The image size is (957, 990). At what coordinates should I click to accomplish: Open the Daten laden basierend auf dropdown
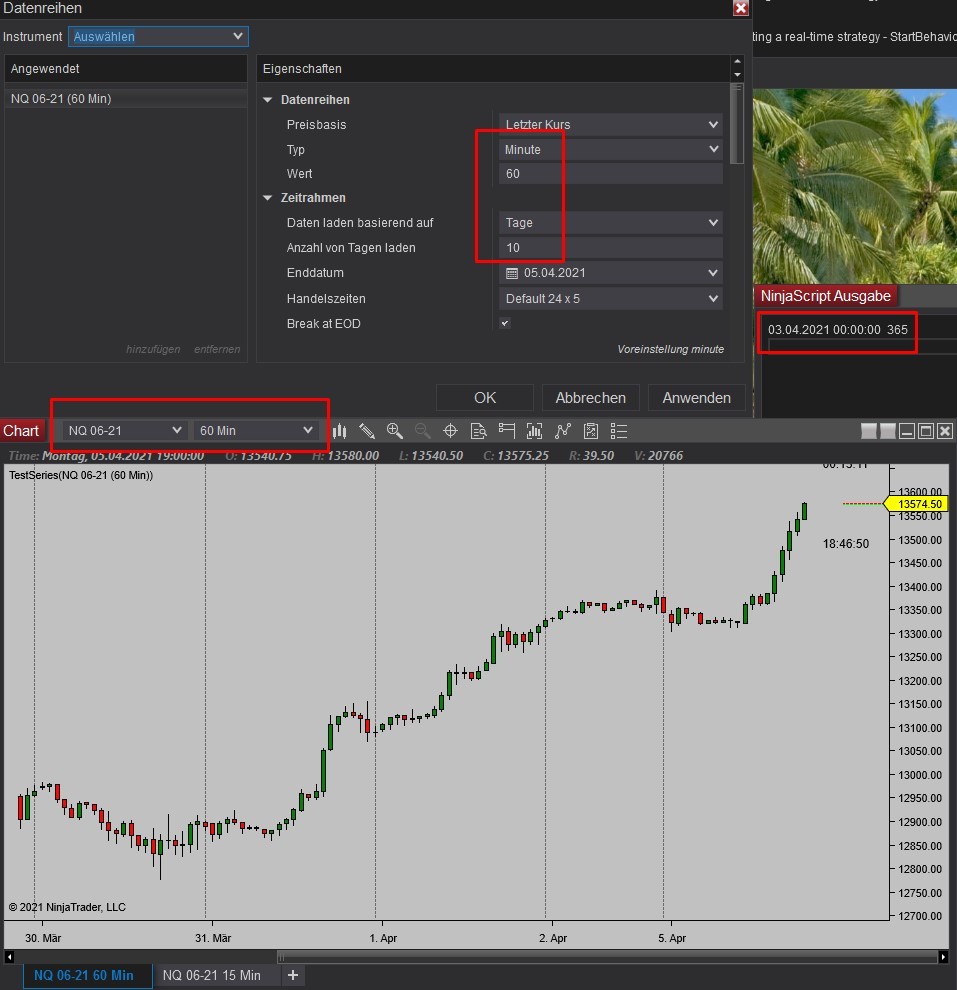(x=610, y=223)
